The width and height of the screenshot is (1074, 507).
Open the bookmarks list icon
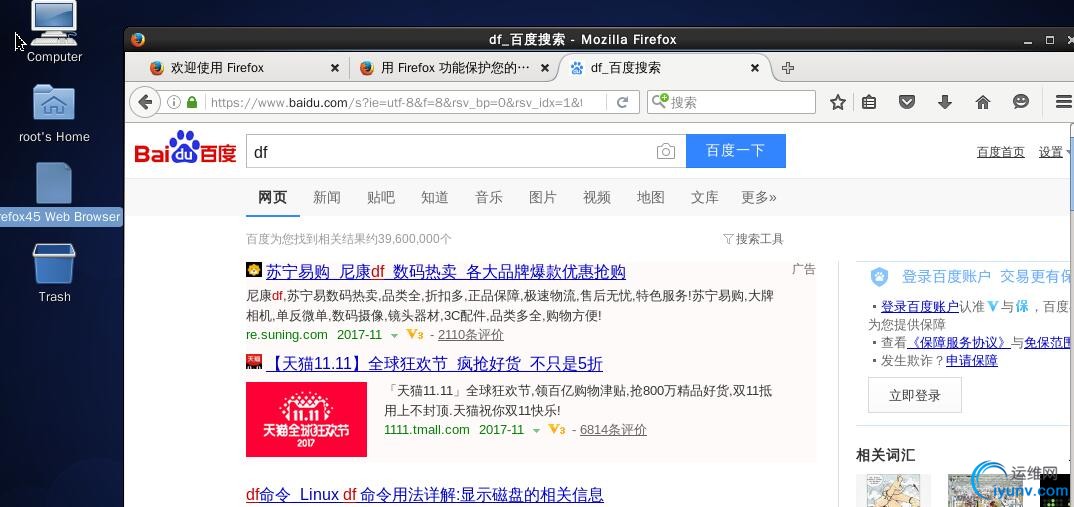[869, 102]
